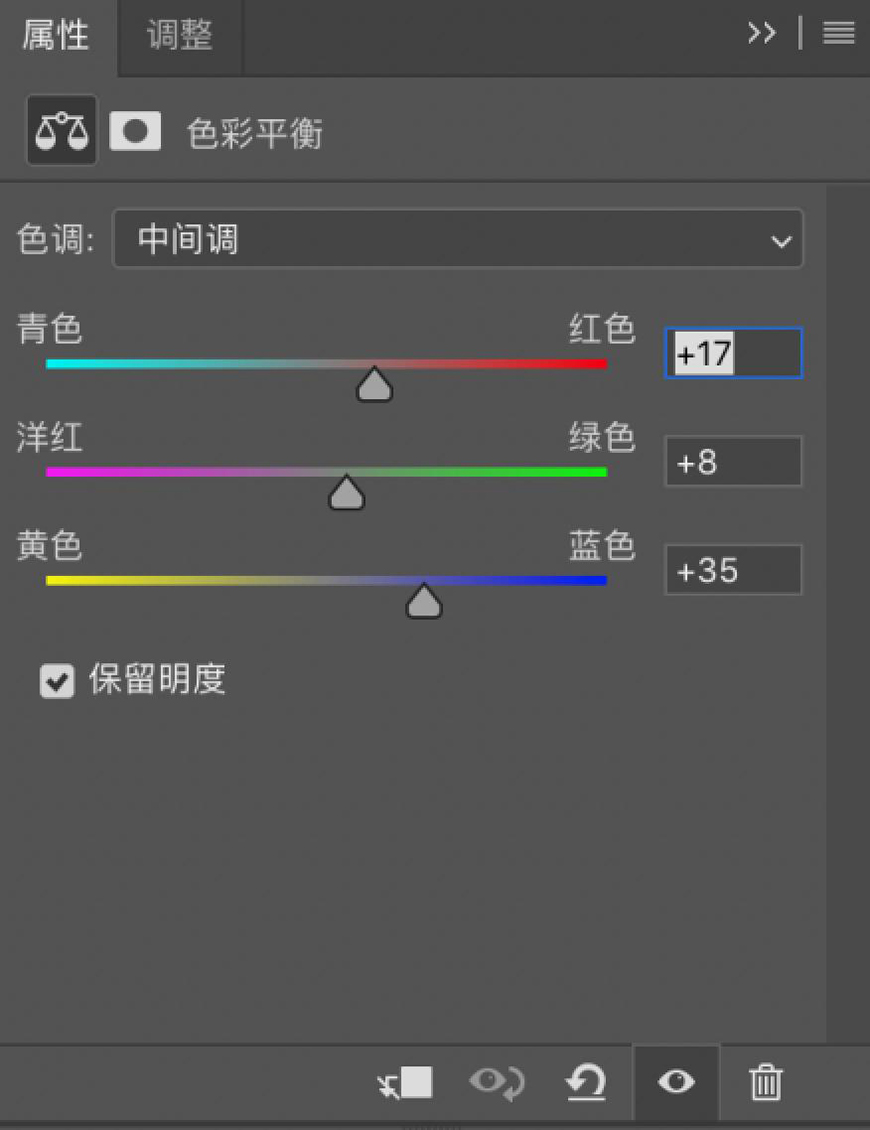Click the dropdown arrow next to 中间调
This screenshot has height=1130, width=870.
[x=781, y=240]
